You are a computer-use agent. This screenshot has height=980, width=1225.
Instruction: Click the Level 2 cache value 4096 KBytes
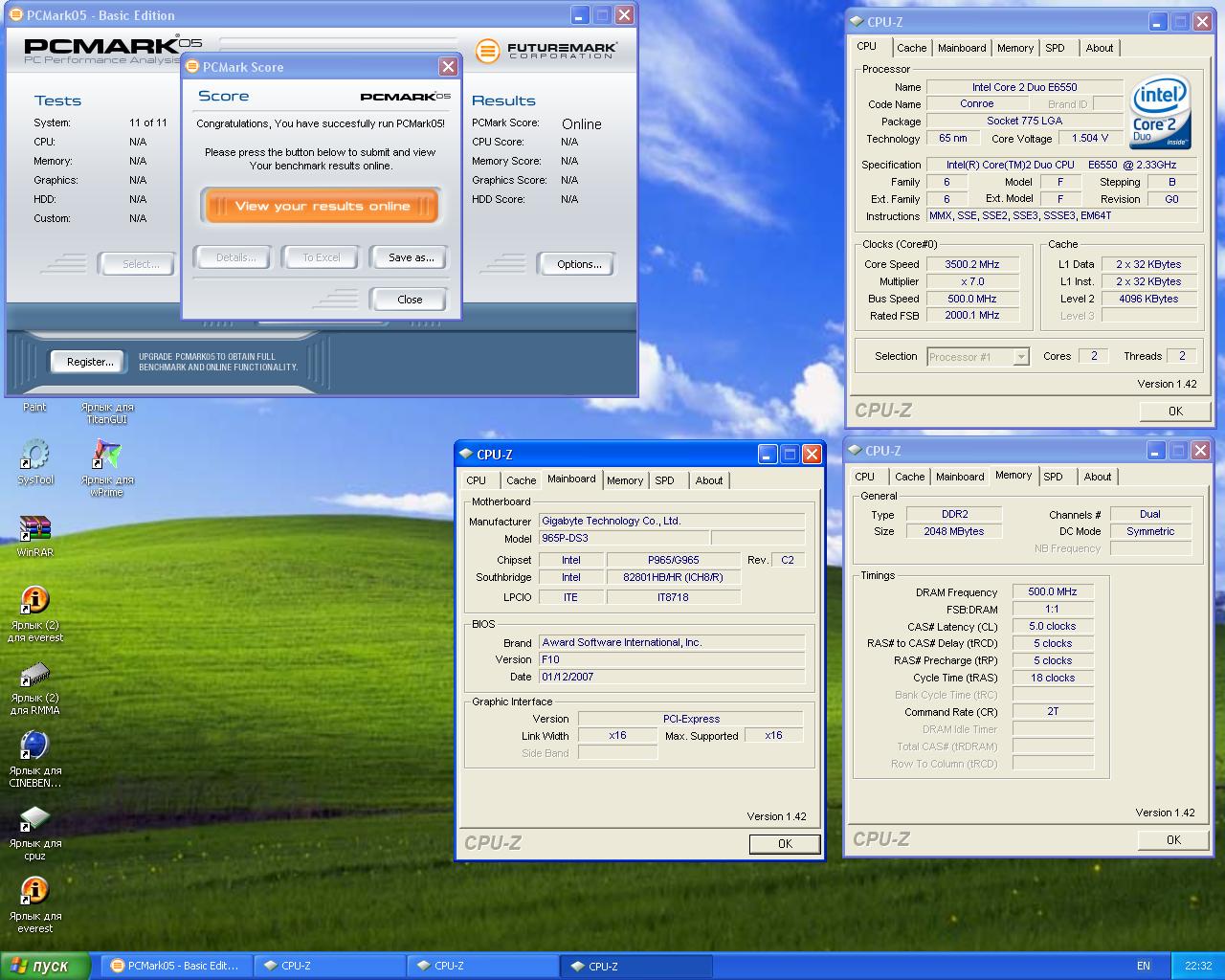coord(1148,299)
